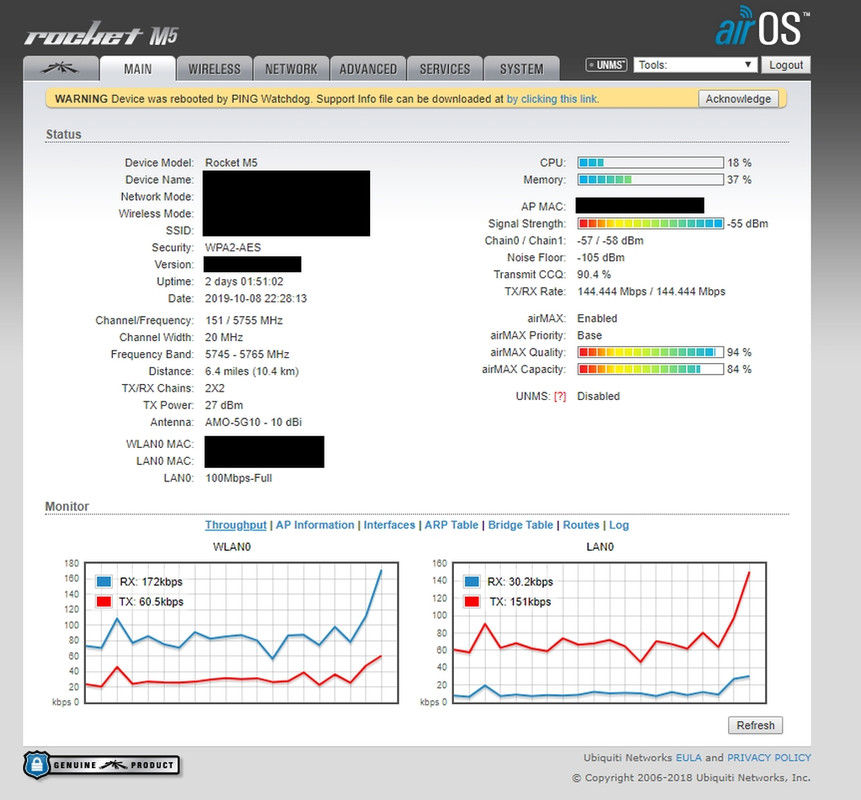The image size is (861, 800).
Task: View the Interfaces monitor
Action: pos(389,525)
